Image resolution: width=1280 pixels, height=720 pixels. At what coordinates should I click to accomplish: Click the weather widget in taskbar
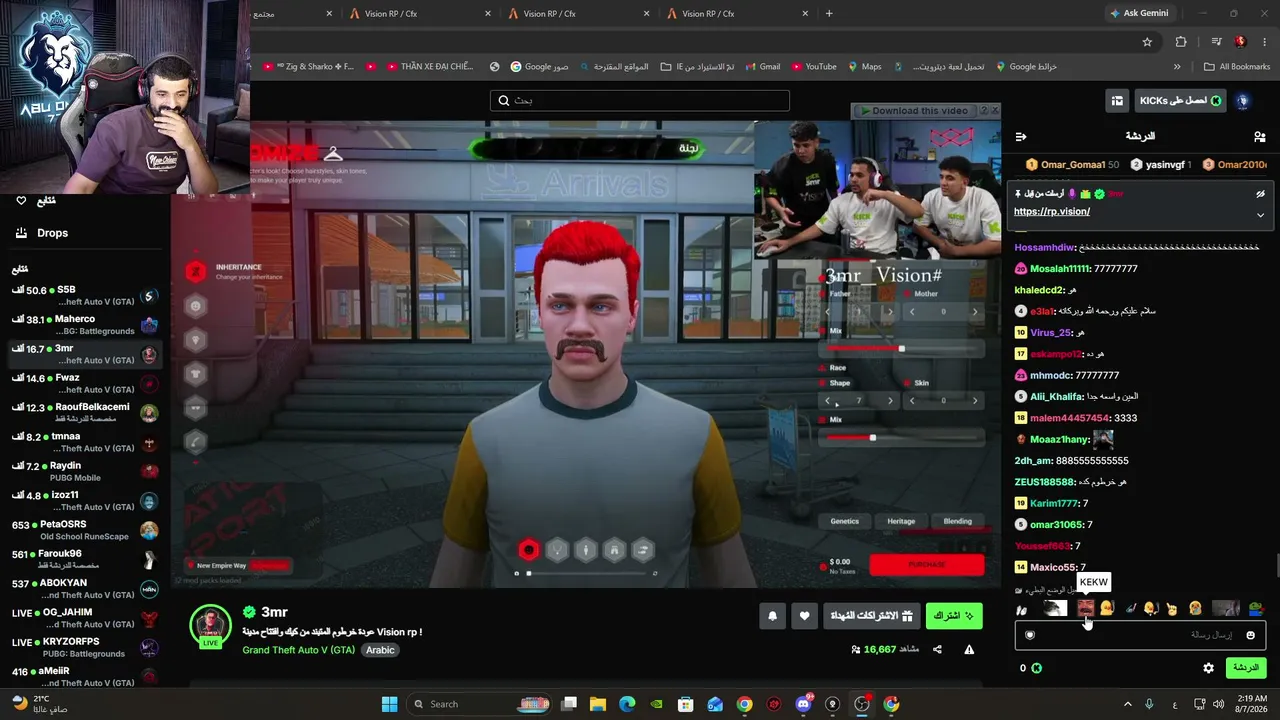pyautogui.click(x=40, y=704)
